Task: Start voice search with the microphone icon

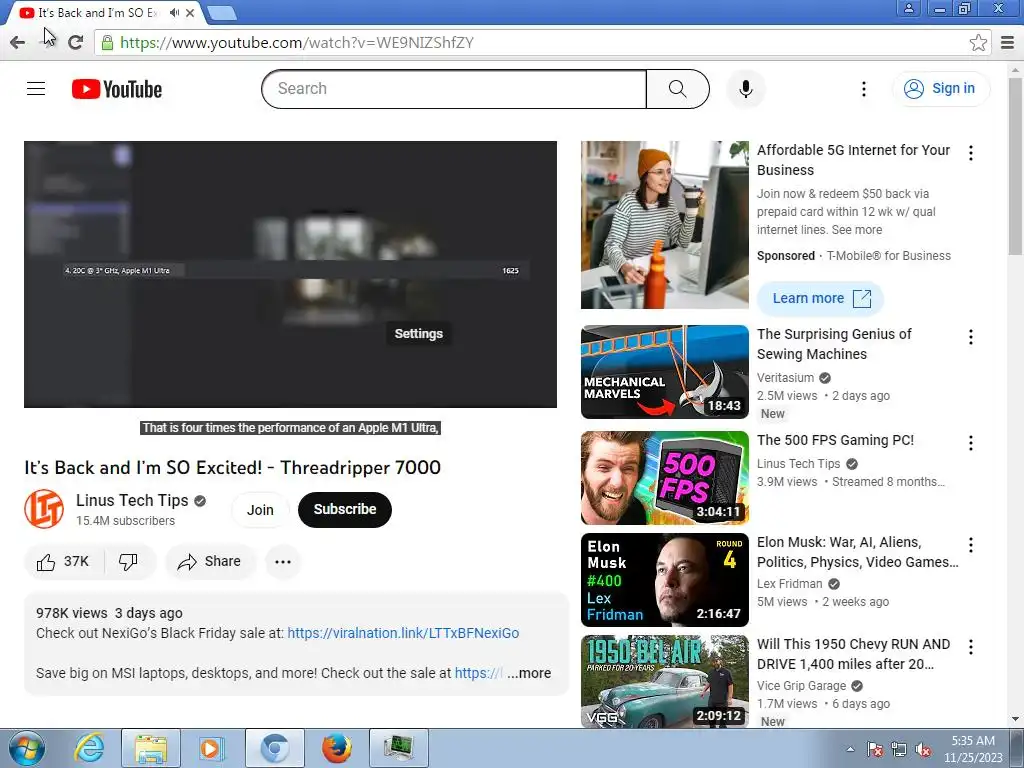Action: pos(745,89)
